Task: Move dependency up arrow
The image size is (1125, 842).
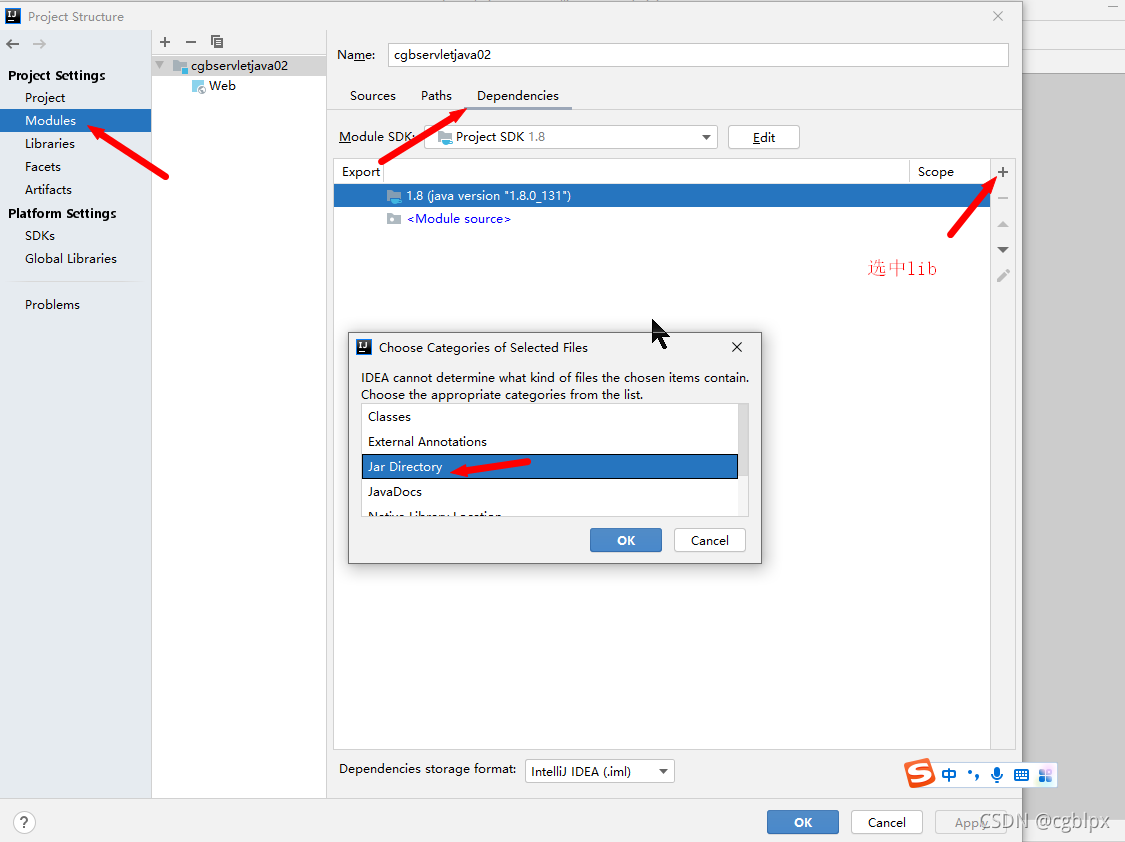Action: [x=1003, y=224]
